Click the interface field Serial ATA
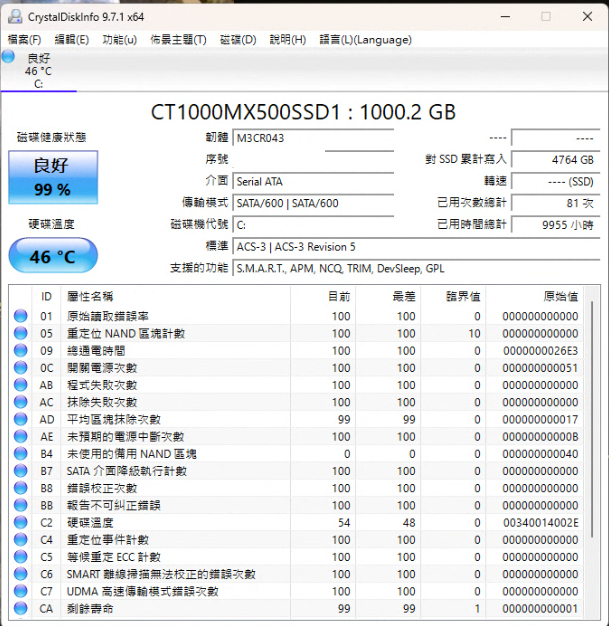This screenshot has width=609, height=626. coord(313,182)
